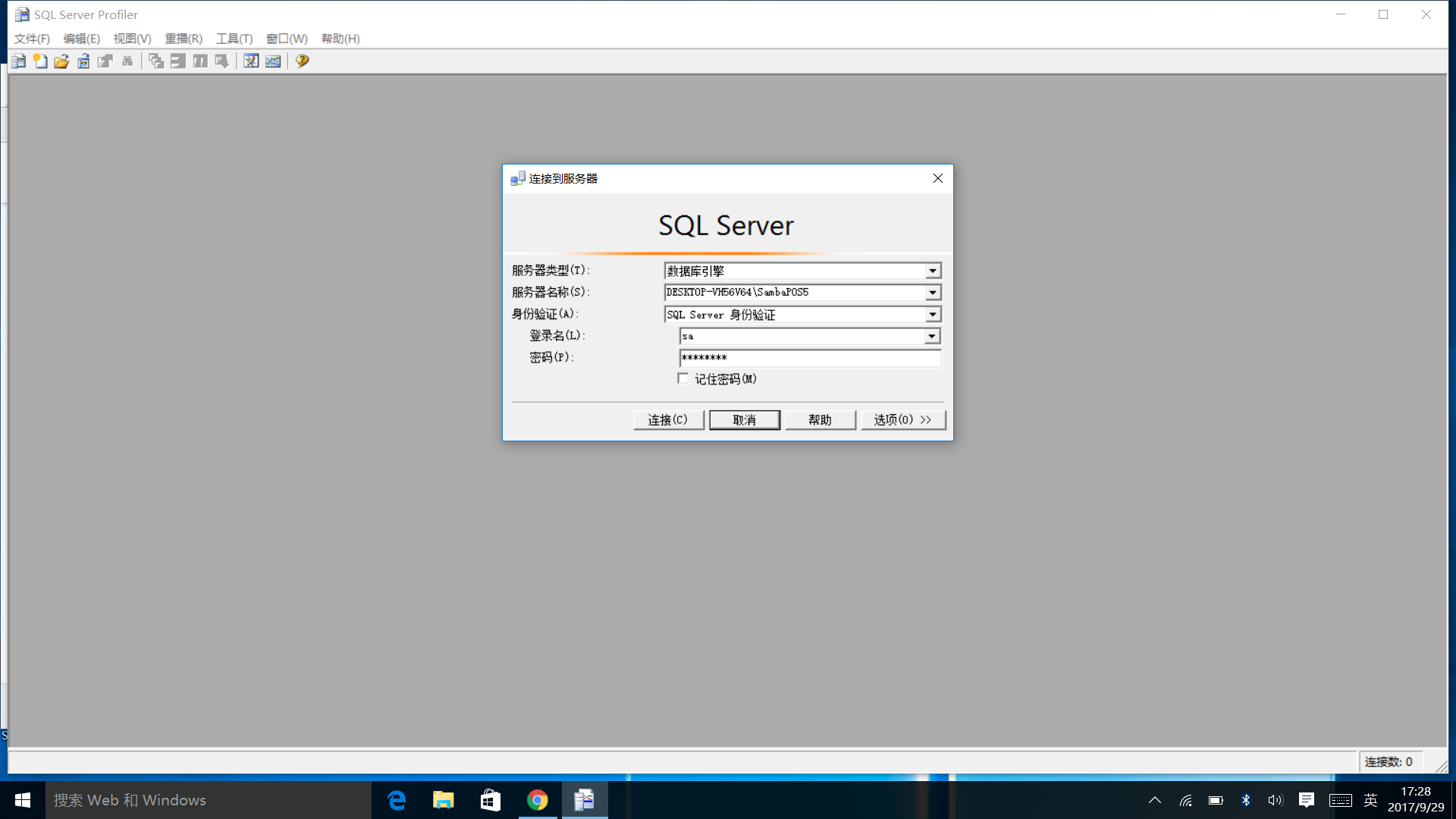Open Windows Store from taskbar
1456x819 pixels.
click(x=491, y=800)
